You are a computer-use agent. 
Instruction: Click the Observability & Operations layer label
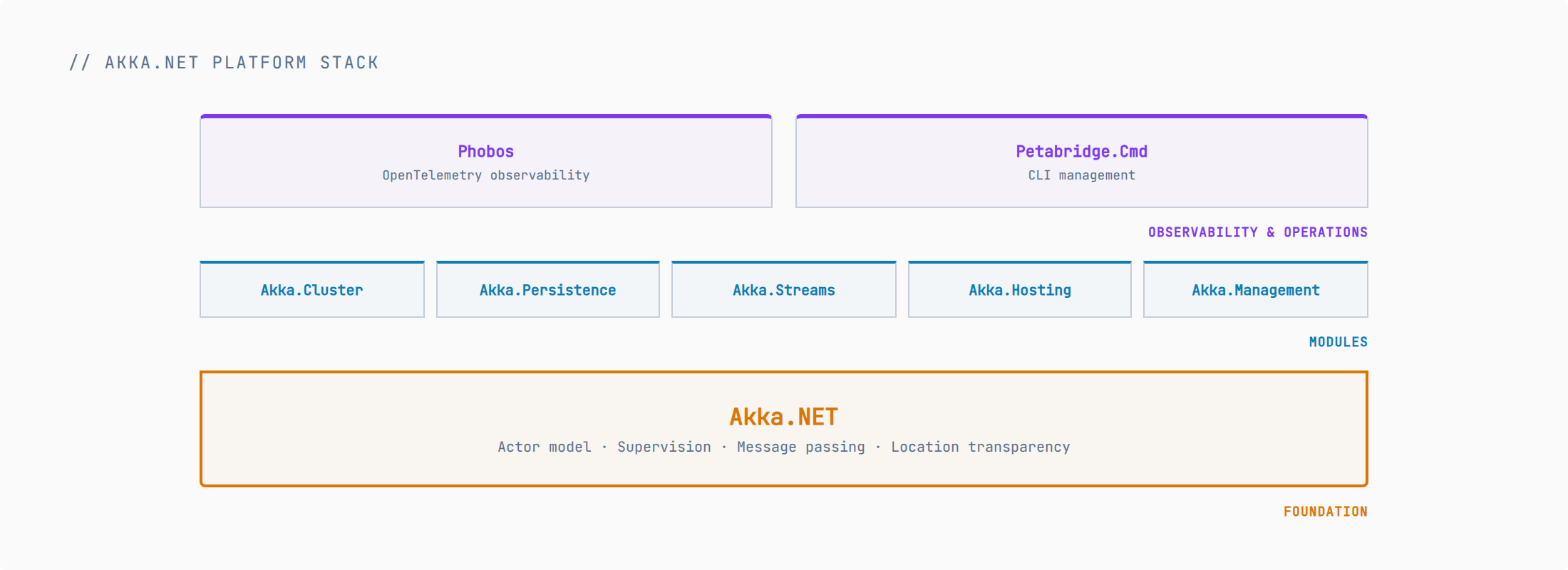click(1257, 232)
